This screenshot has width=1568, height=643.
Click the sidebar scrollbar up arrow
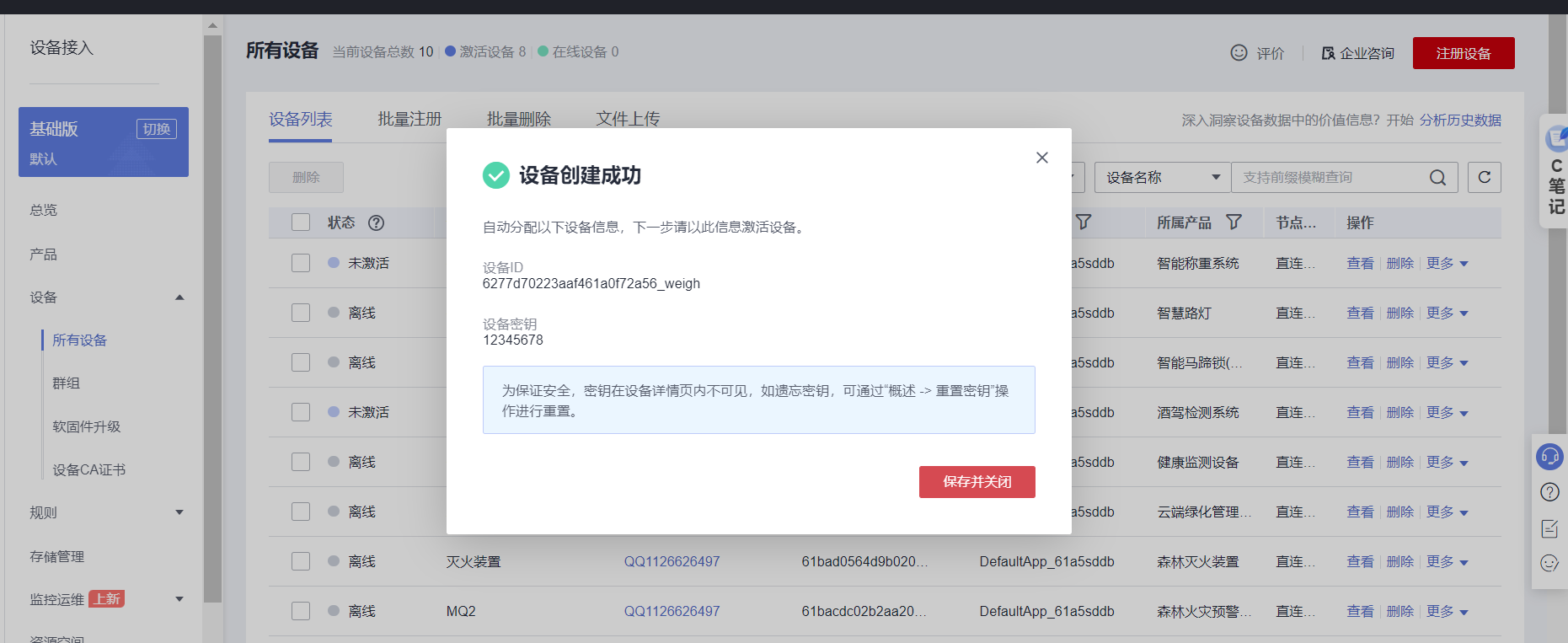[212, 25]
